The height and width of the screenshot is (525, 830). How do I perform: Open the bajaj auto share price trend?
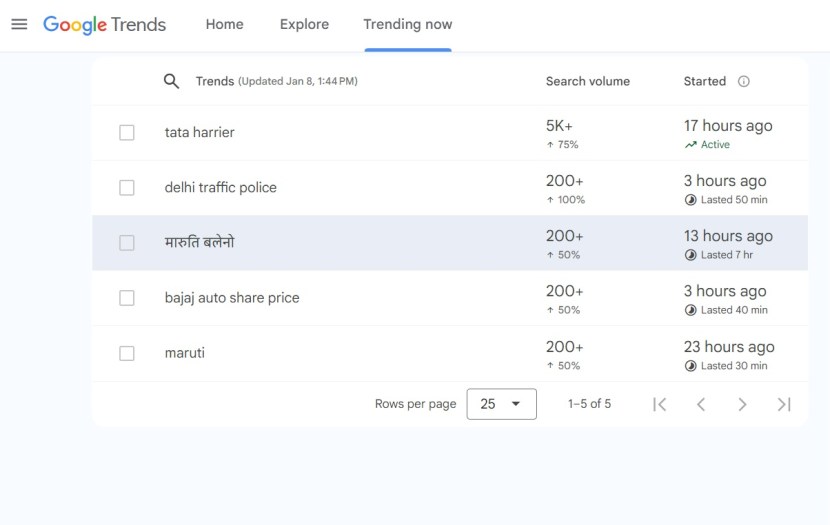coord(232,298)
